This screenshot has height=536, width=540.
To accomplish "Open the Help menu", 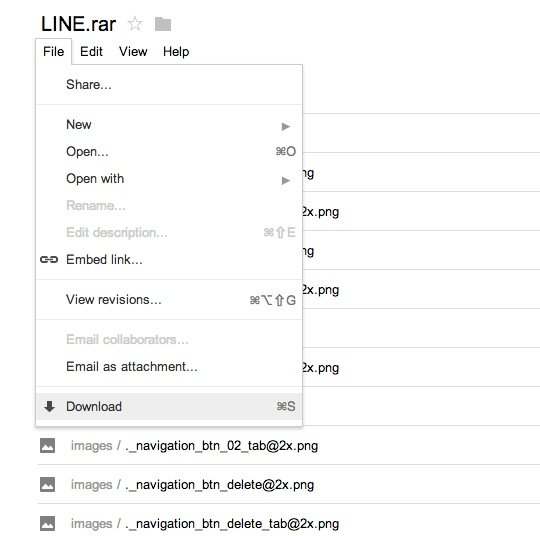I will pos(176,52).
